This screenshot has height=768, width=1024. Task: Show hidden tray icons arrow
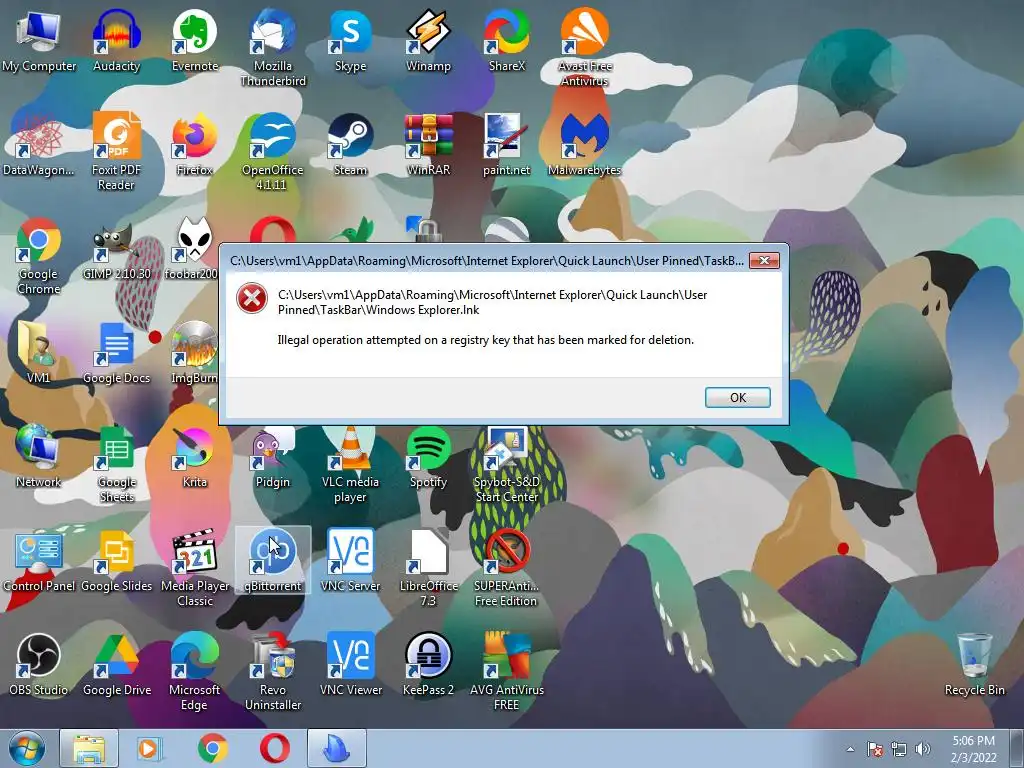click(850, 749)
